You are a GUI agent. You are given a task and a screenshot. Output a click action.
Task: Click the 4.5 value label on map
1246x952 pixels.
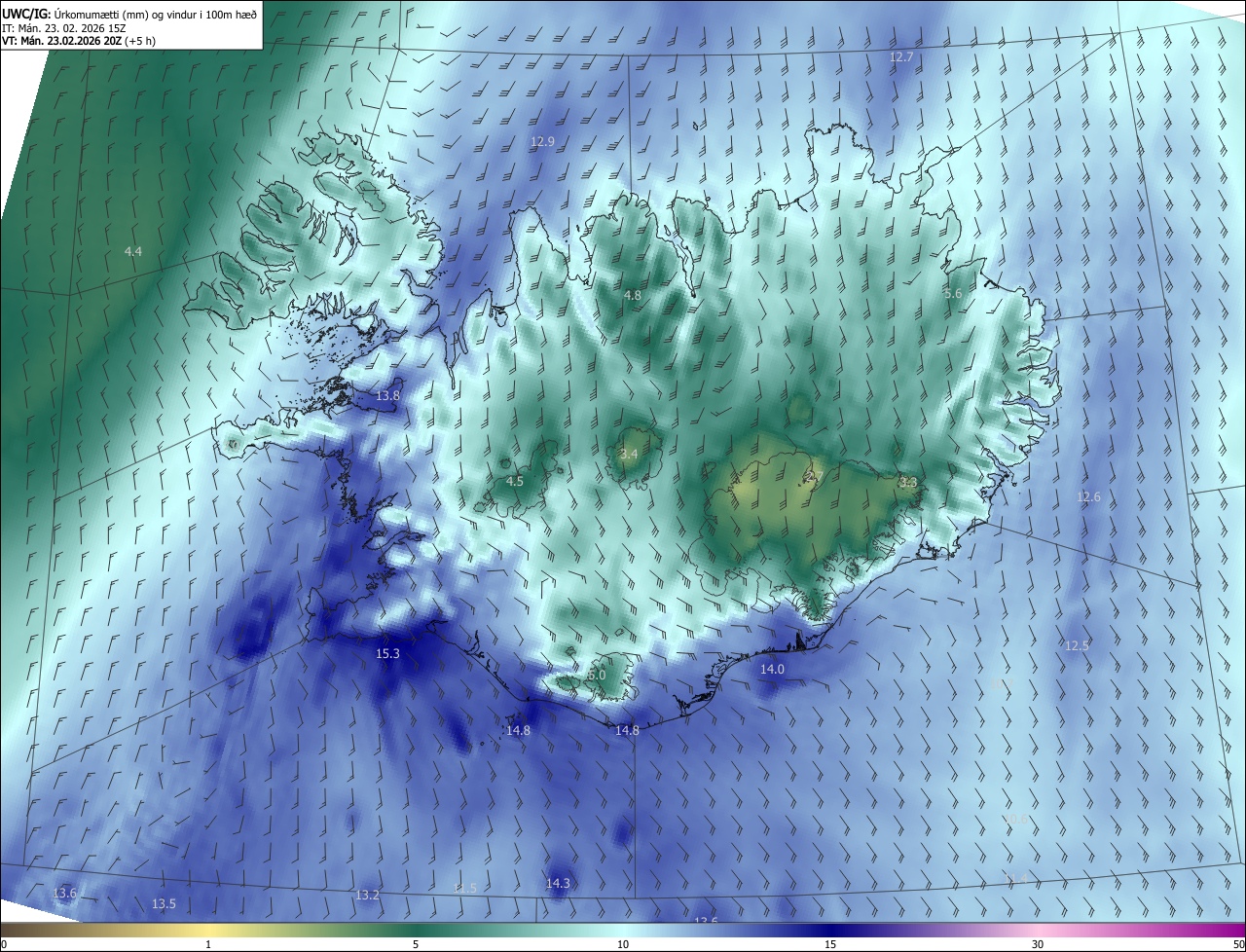coord(515,482)
